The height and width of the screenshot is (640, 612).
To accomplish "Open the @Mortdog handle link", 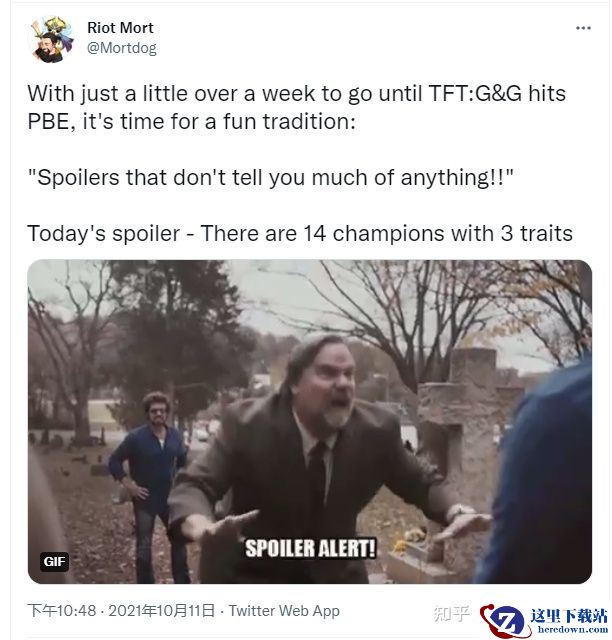I will click(x=122, y=48).
